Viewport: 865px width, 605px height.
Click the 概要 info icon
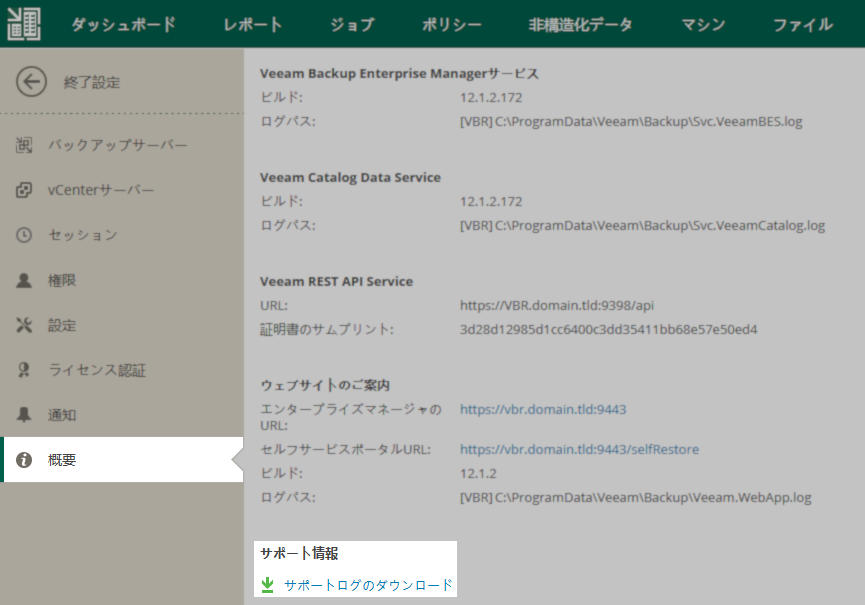24,460
